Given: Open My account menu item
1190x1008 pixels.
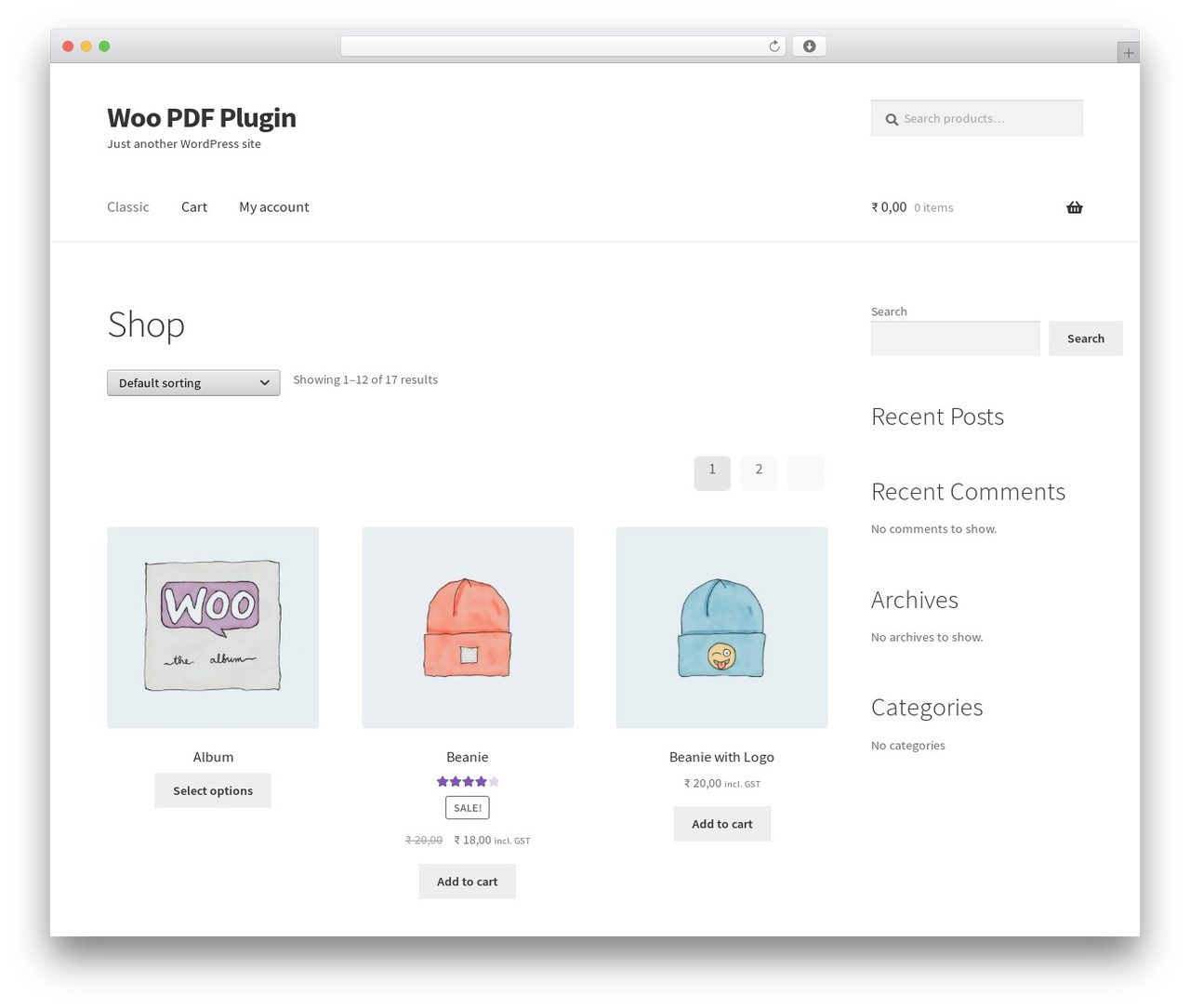Looking at the screenshot, I should click(274, 207).
